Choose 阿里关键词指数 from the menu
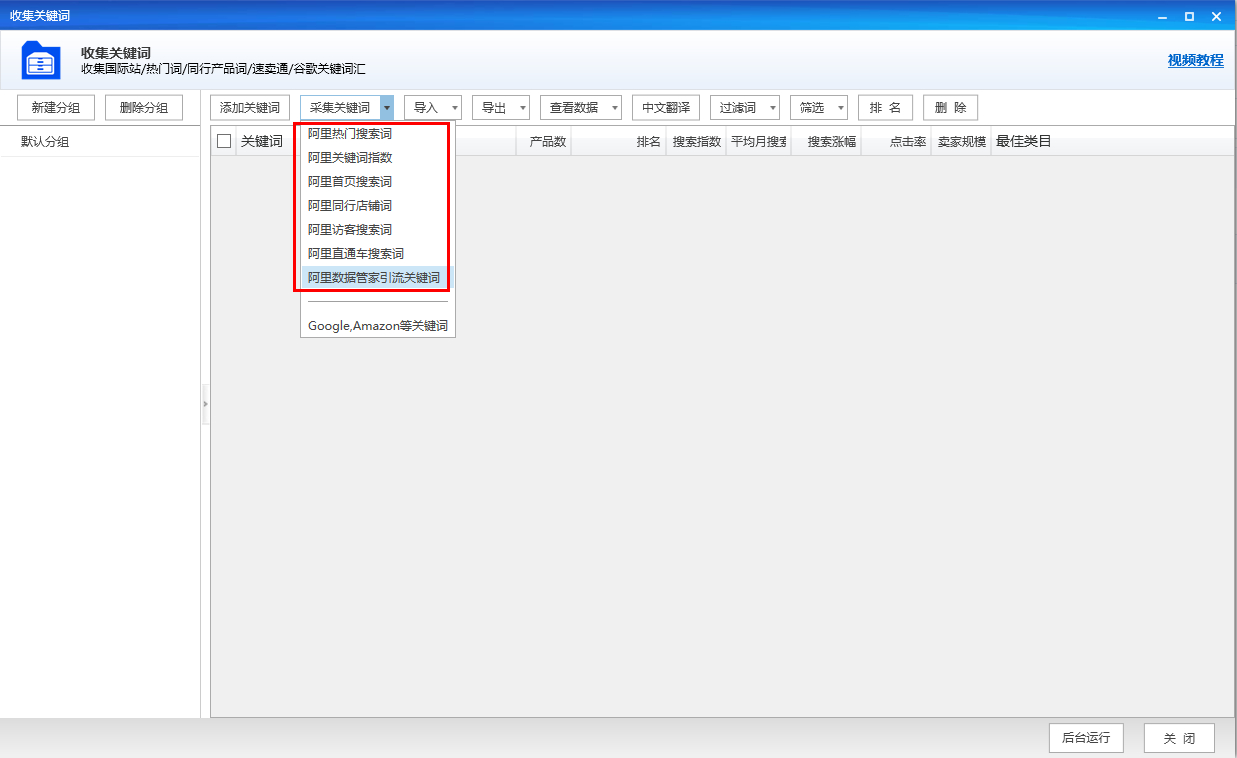This screenshot has height=758, width=1237. [377, 157]
